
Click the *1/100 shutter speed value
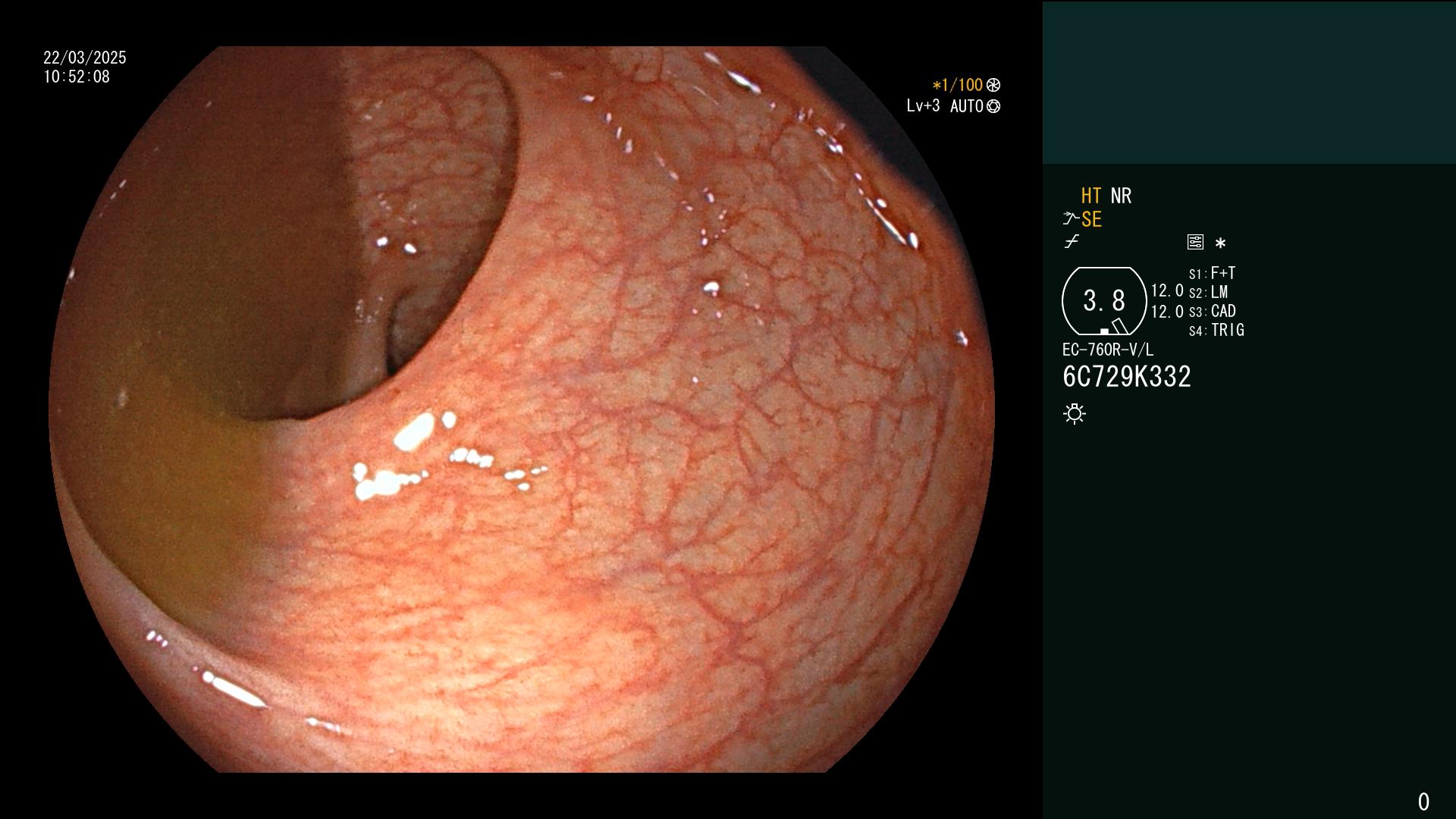tap(957, 85)
